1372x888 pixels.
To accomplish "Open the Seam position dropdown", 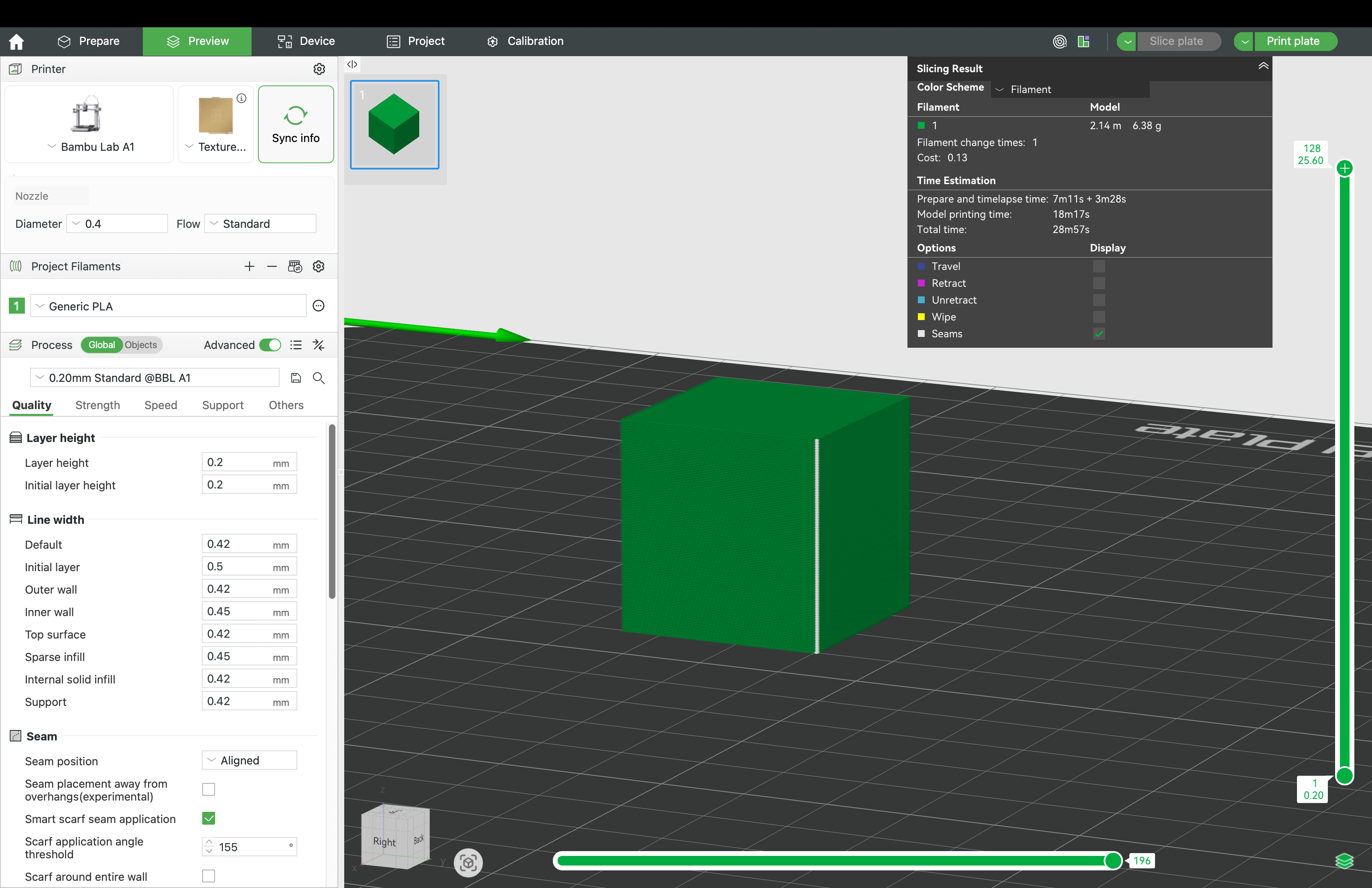I will click(249, 760).
